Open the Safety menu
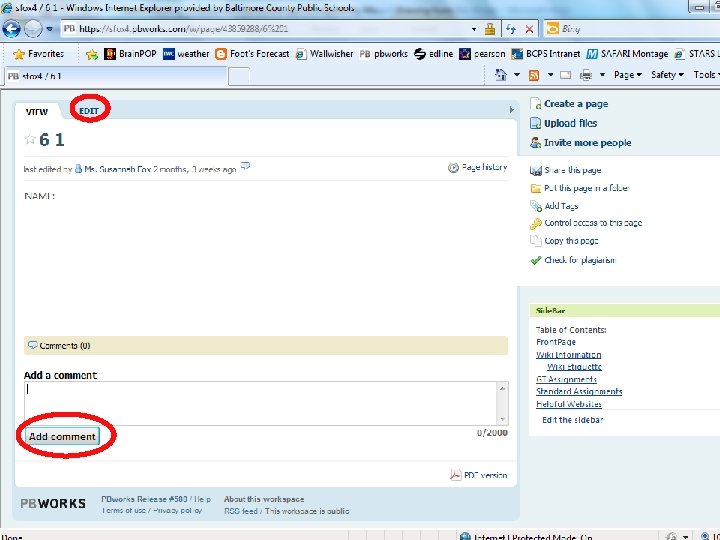Screen dimensions: 720x540 (667, 75)
